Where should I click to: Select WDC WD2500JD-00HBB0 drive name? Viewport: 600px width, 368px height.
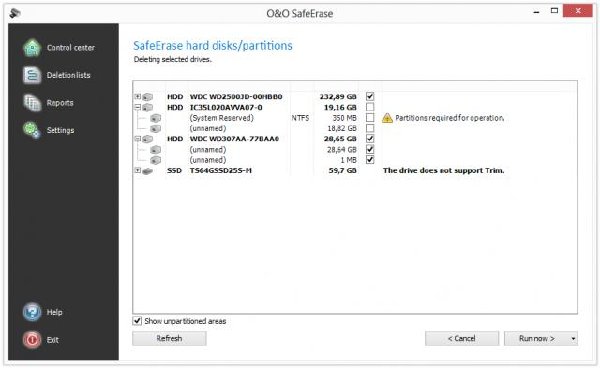(236, 97)
